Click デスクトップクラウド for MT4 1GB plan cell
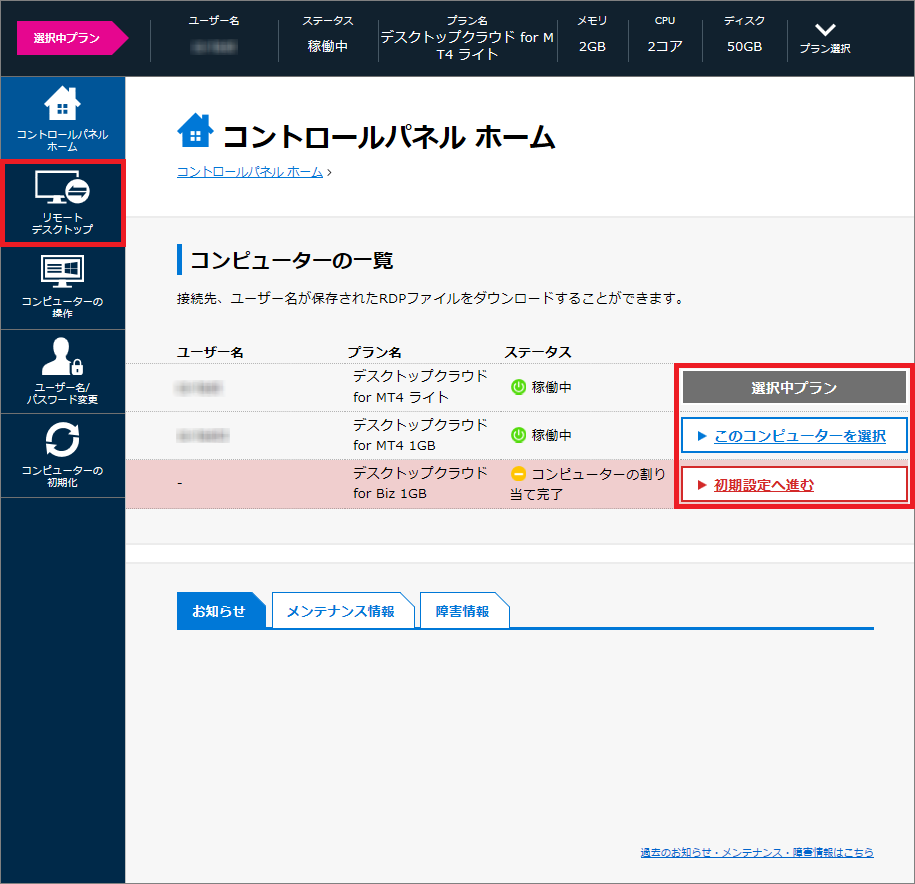 click(x=420, y=435)
